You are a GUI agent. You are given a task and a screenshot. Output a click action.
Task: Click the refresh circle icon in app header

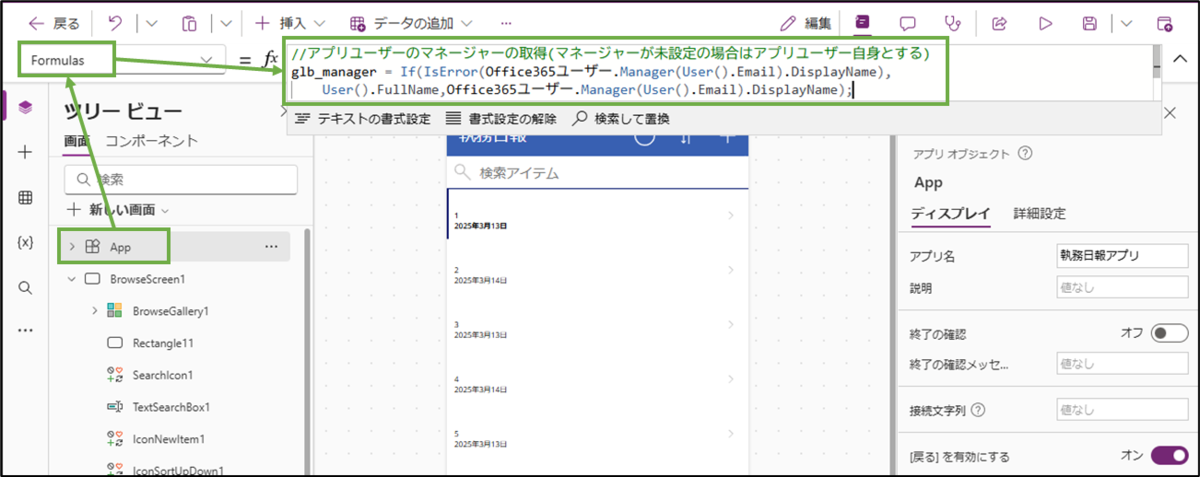[646, 138]
